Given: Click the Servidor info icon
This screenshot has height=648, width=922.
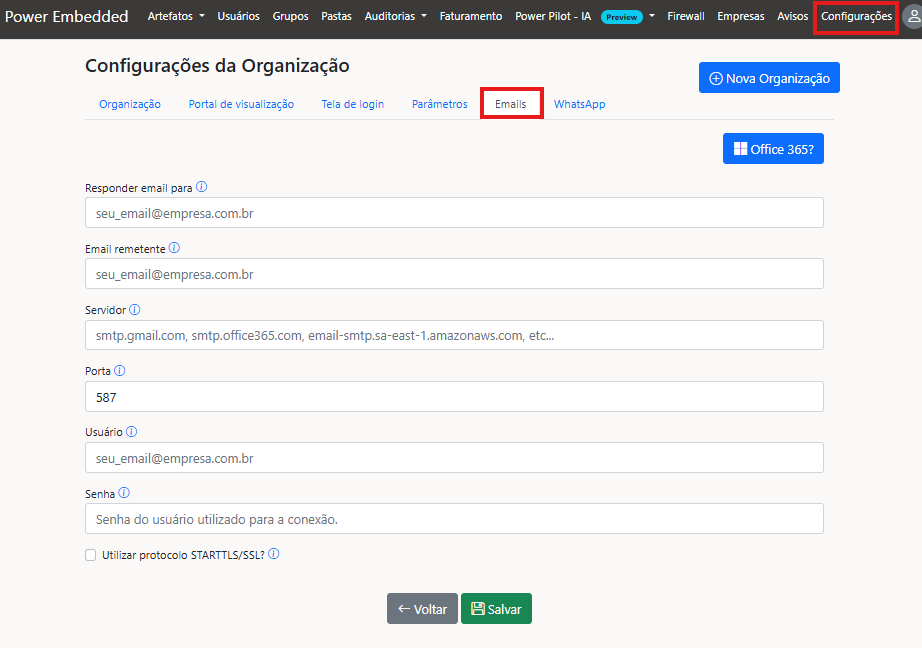Looking at the screenshot, I should click(135, 310).
